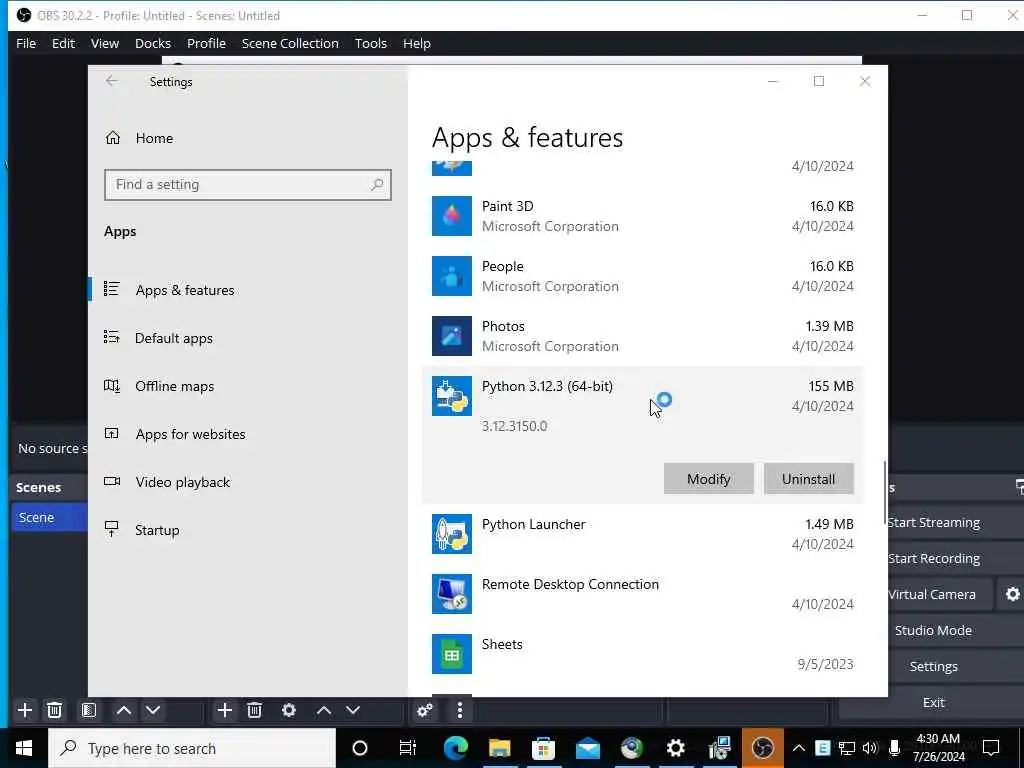Open the OBS Profile menu

(206, 43)
